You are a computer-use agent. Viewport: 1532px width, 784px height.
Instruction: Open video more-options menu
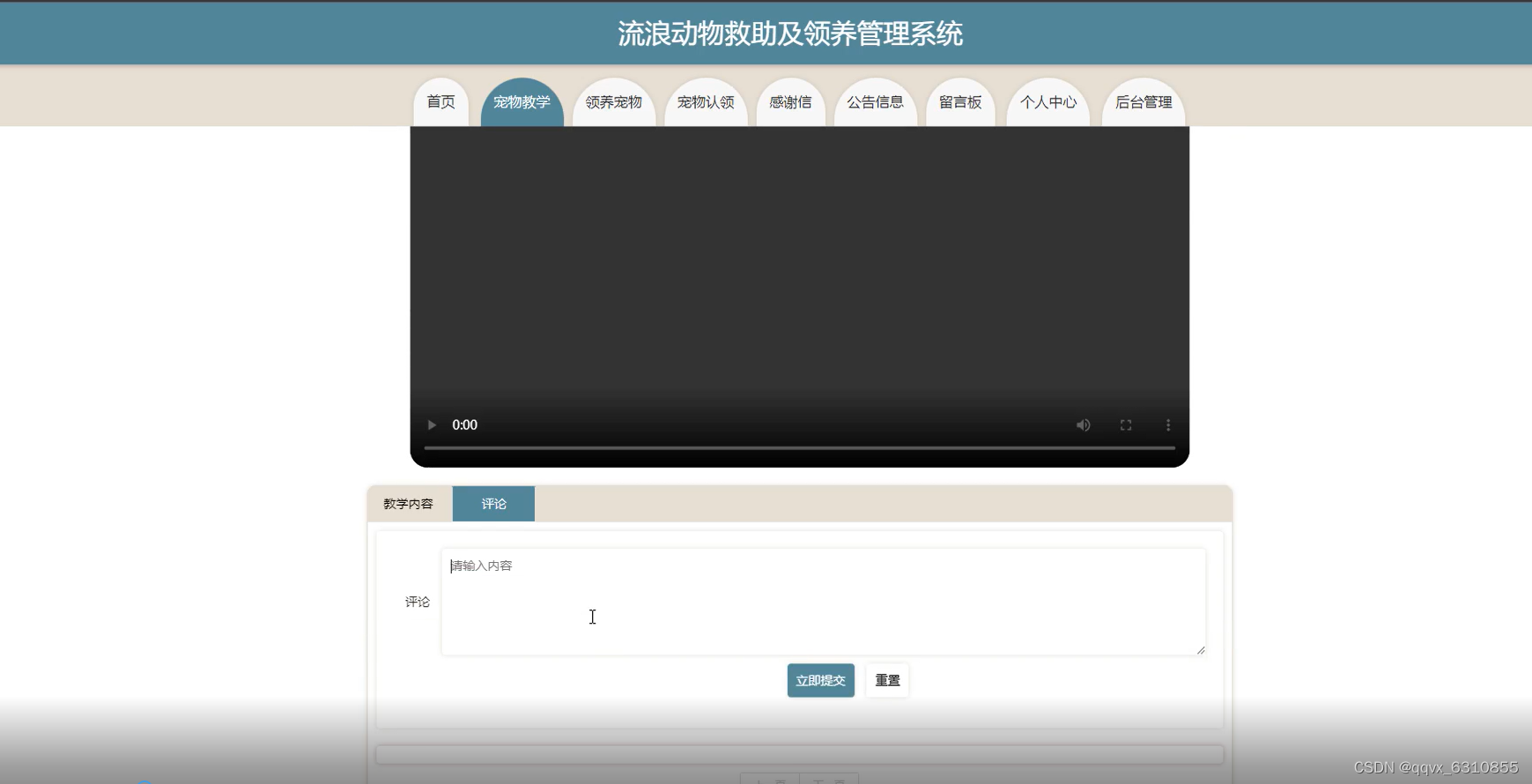coord(1168,425)
